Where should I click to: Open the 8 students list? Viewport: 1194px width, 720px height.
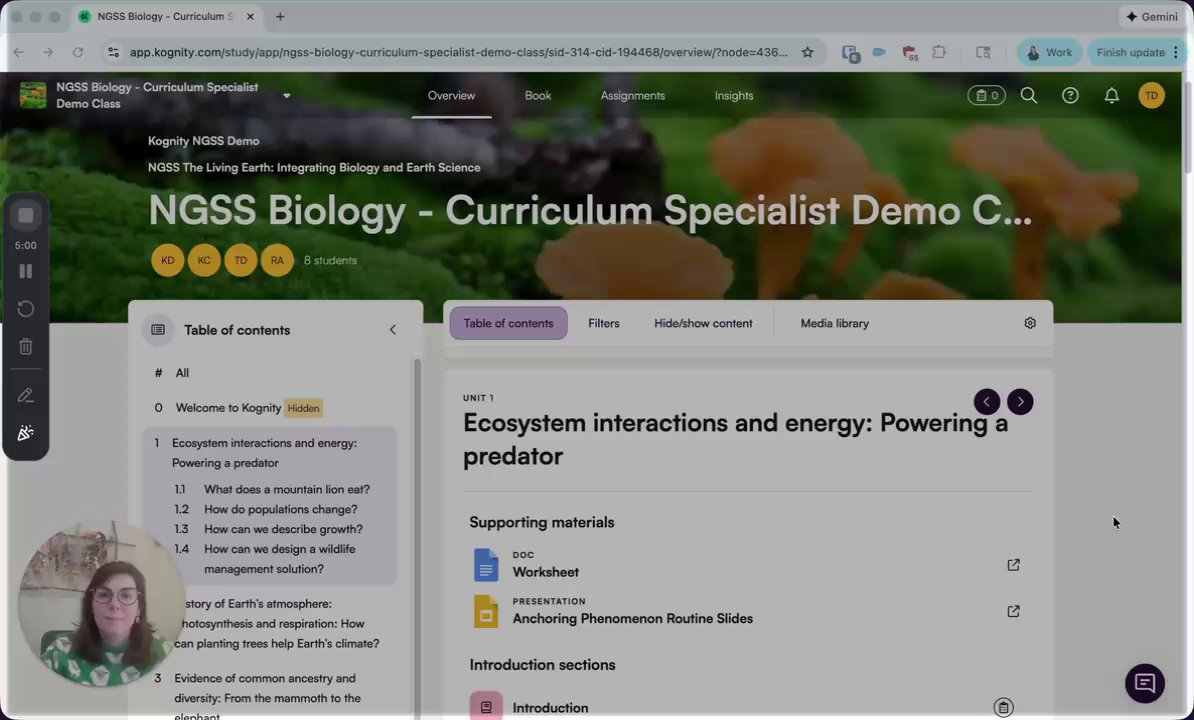pyautogui.click(x=330, y=260)
